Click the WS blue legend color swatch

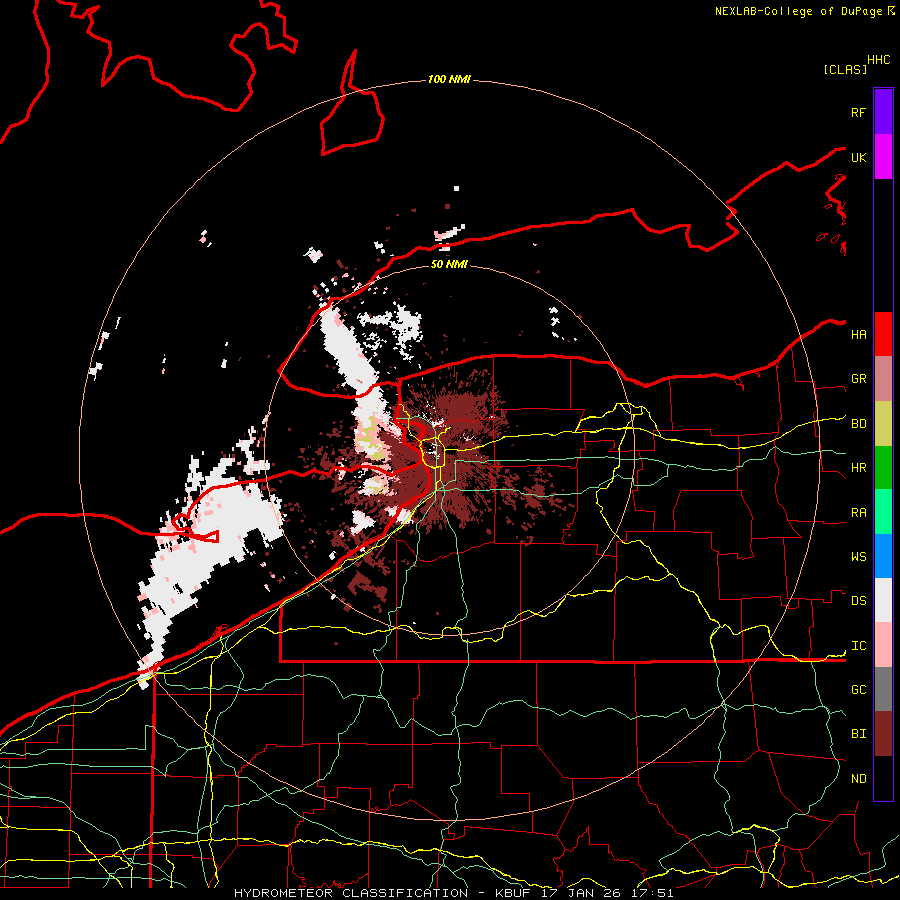coord(883,556)
